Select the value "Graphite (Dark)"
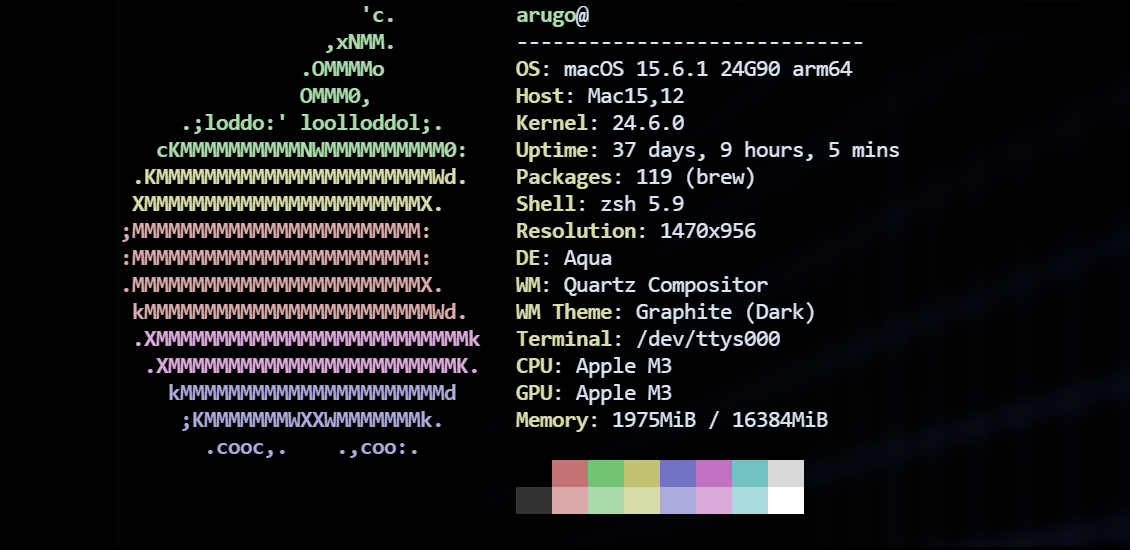Screen dimensions: 1130x550 click(x=726, y=312)
